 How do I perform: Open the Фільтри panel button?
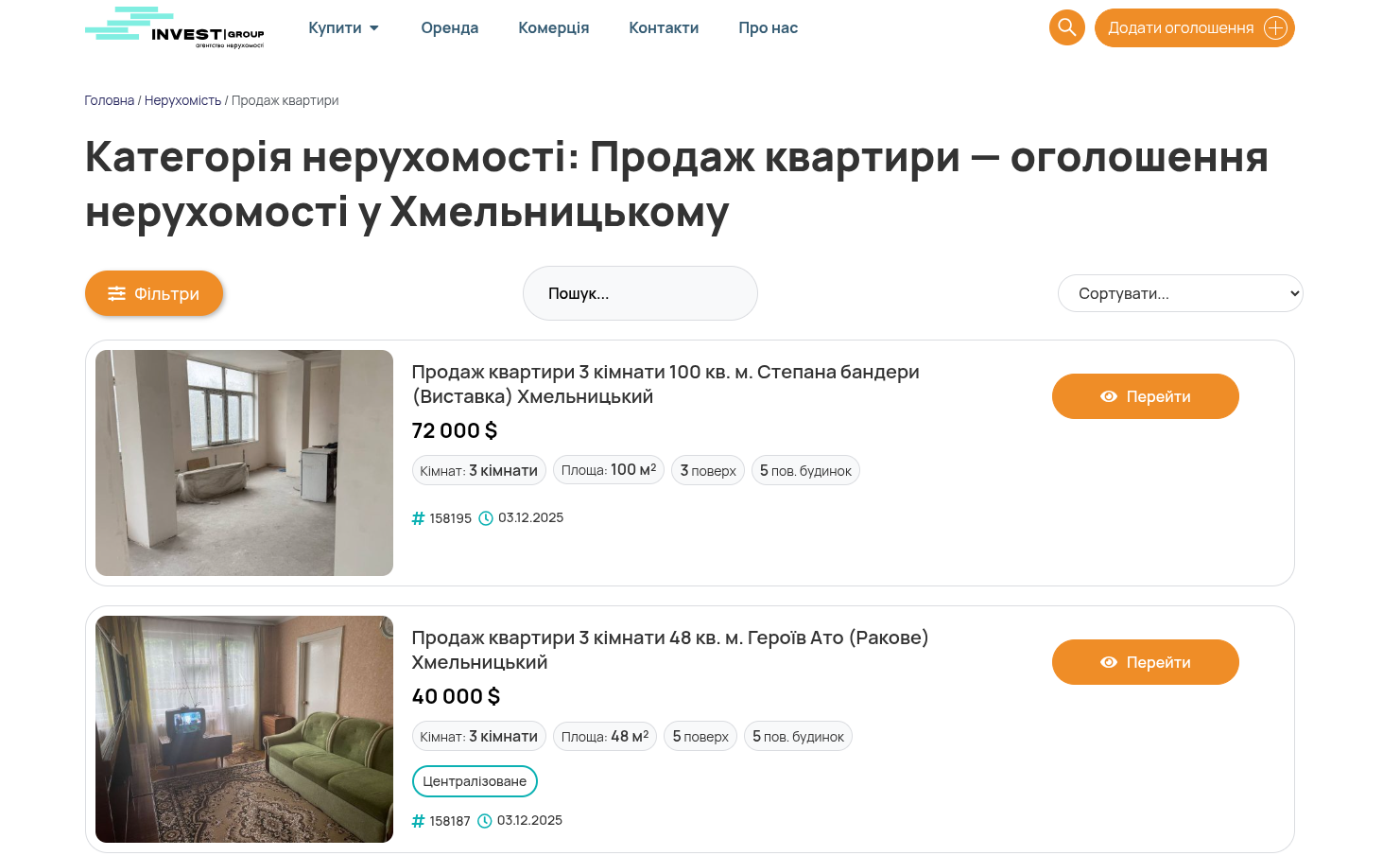point(154,293)
